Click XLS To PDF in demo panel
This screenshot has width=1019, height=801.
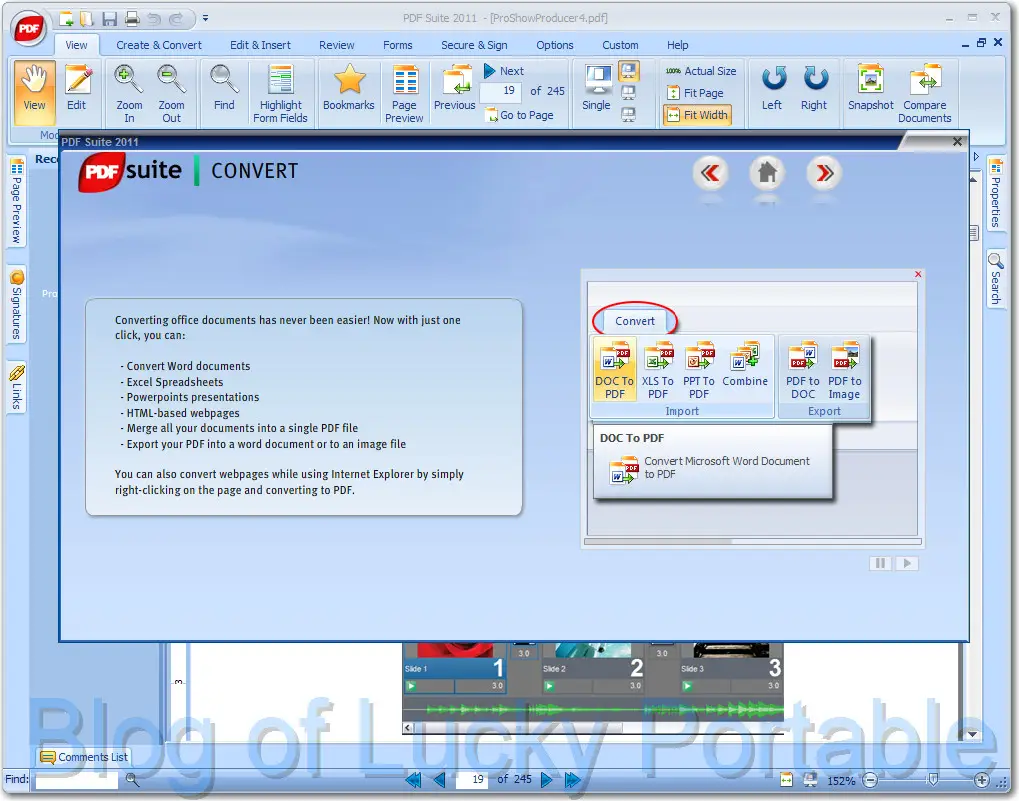(658, 370)
